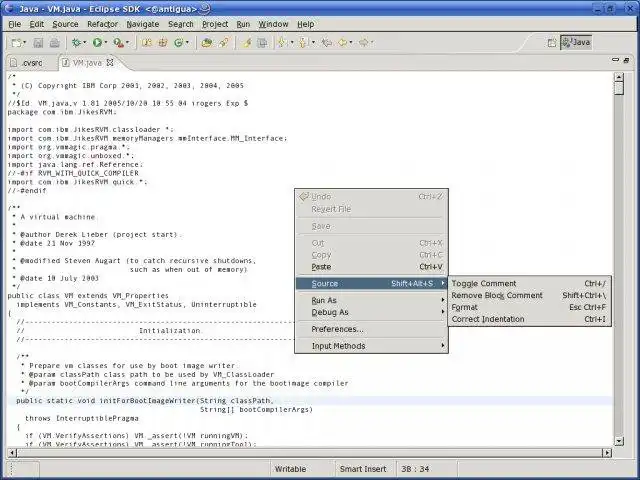Expand the Run As submenu
The image size is (640, 480).
371,300
